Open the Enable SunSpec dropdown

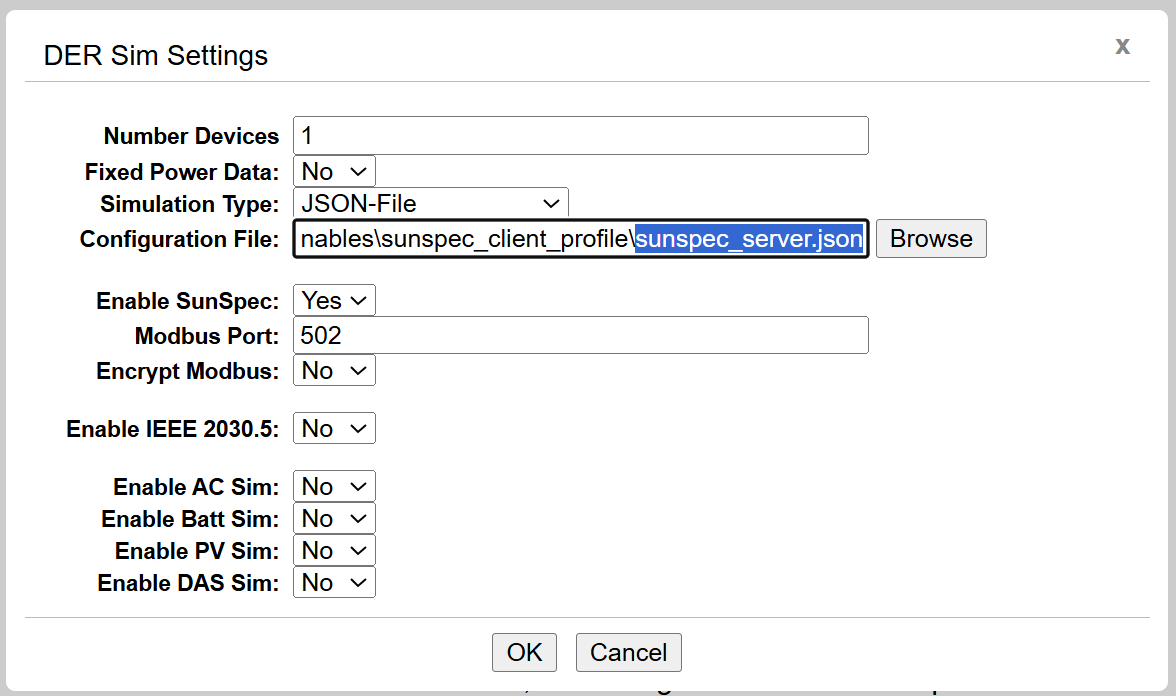tap(333, 299)
